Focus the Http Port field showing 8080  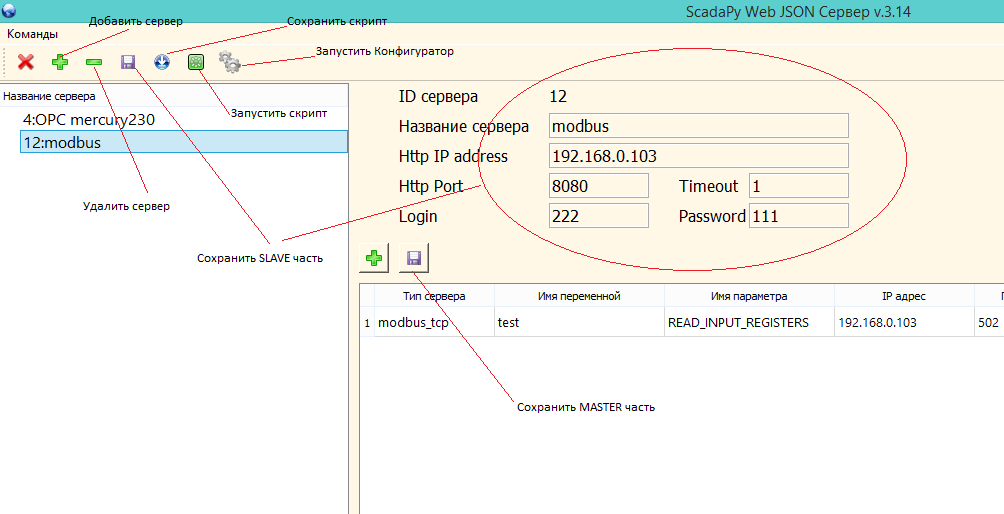(x=599, y=186)
